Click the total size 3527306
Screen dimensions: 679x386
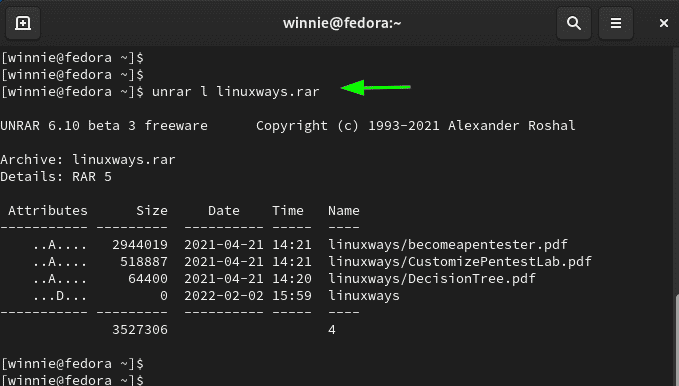[140, 330]
